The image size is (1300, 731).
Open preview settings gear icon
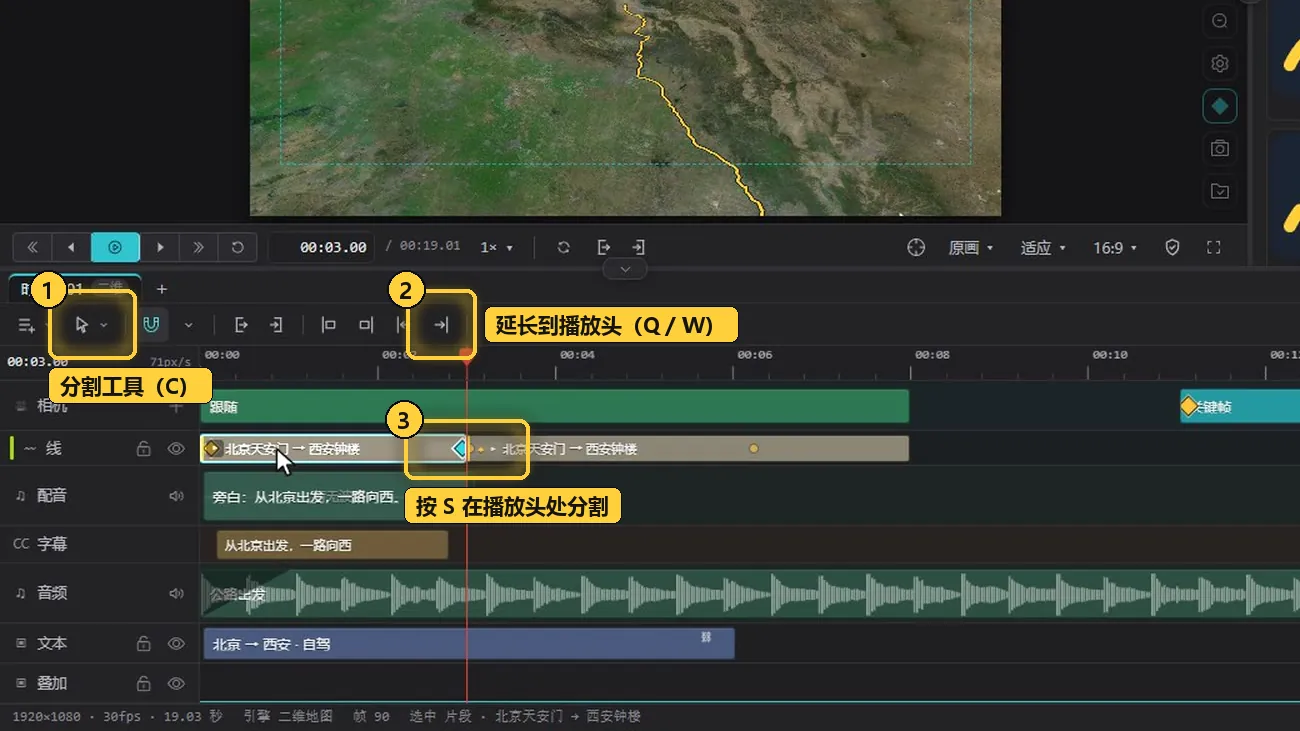1219,64
